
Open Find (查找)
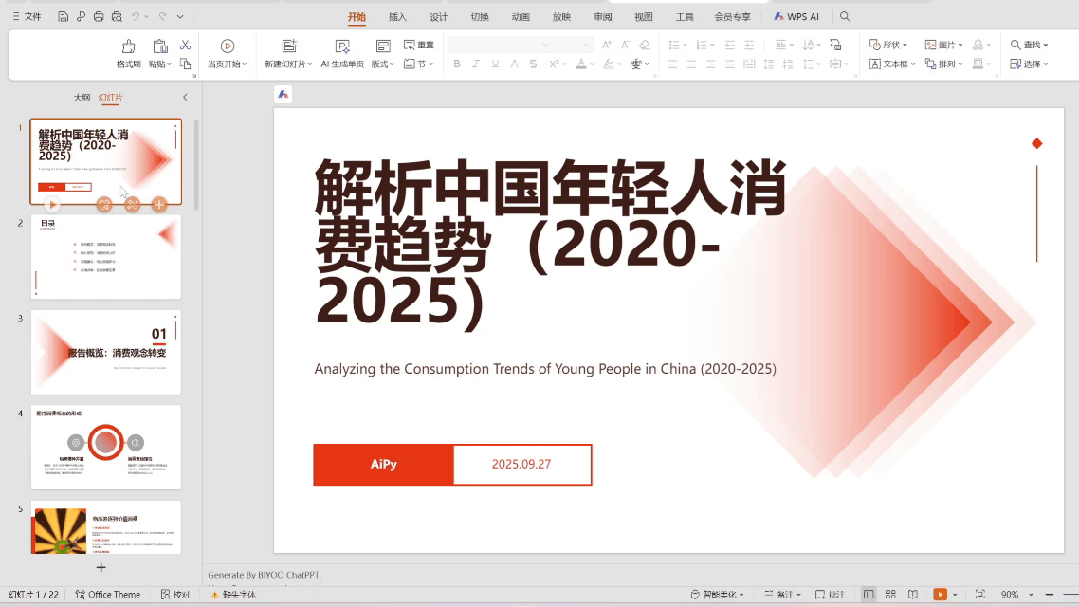1030,44
